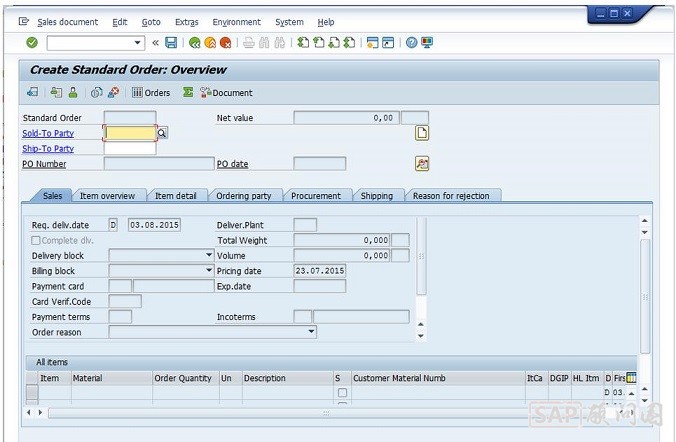Click the Last Page navigation icon

tap(350, 43)
